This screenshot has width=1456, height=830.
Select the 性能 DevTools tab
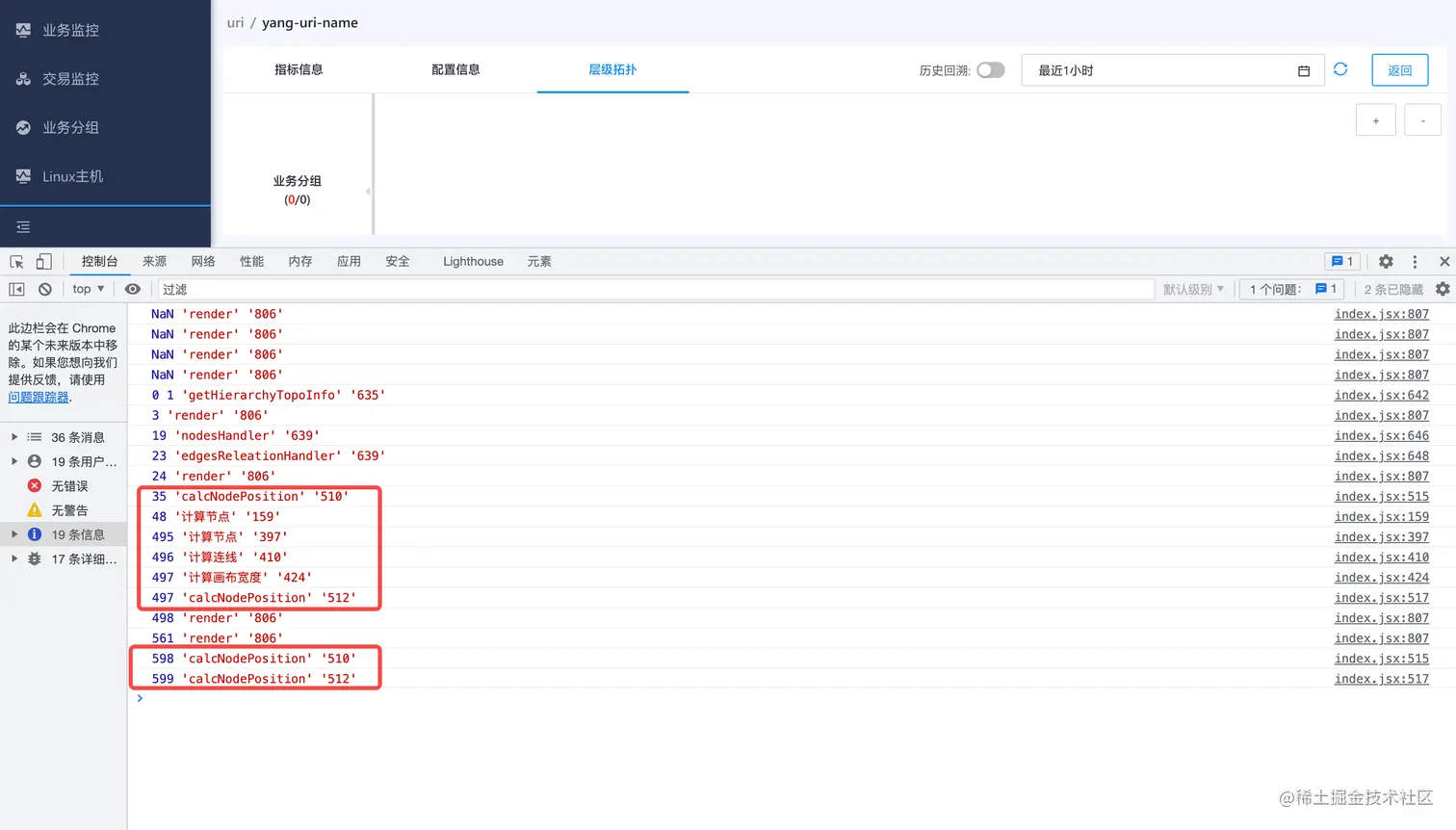pyautogui.click(x=252, y=262)
